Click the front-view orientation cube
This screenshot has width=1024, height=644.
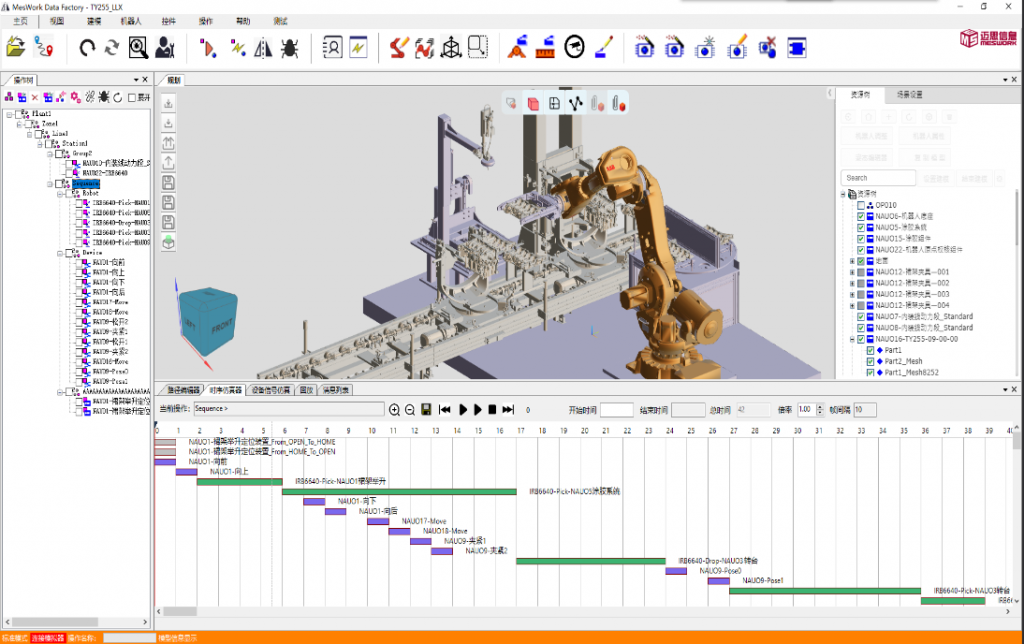(x=208, y=322)
